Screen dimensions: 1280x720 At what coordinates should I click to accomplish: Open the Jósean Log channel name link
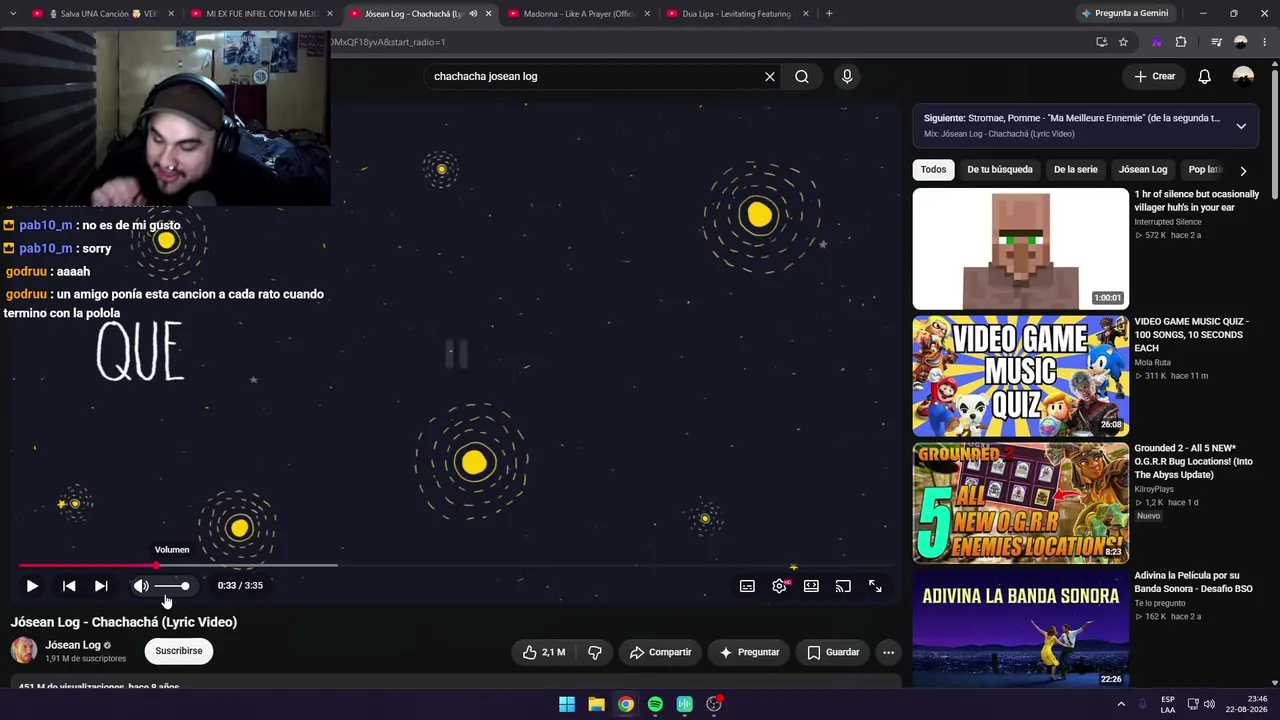pyautogui.click(x=73, y=645)
